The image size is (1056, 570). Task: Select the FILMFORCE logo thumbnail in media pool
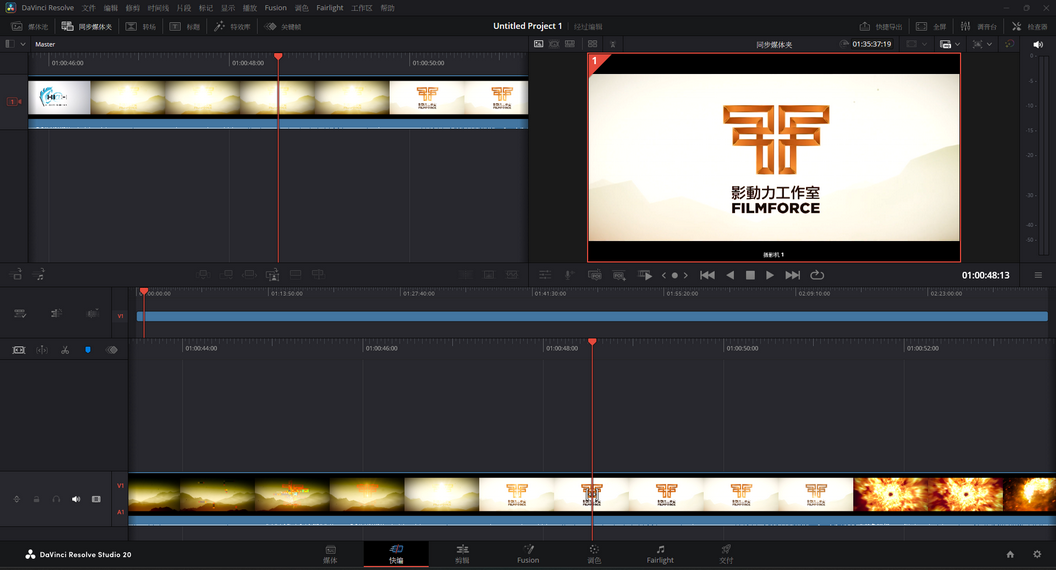pos(427,98)
